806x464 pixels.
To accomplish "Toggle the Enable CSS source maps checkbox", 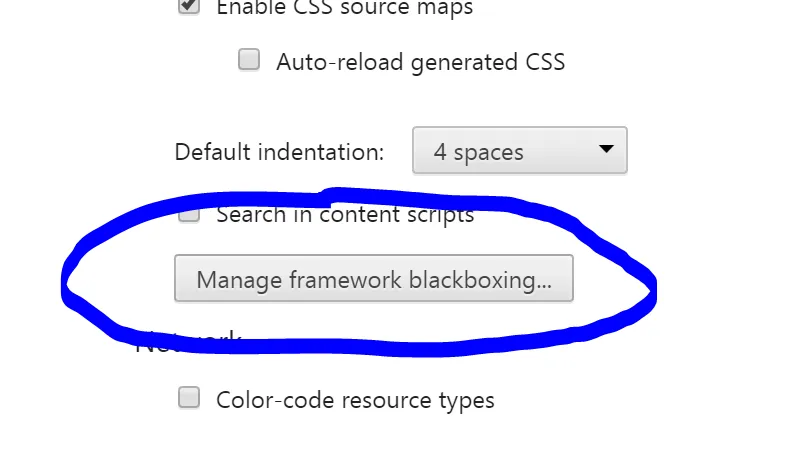I will point(188,6).
